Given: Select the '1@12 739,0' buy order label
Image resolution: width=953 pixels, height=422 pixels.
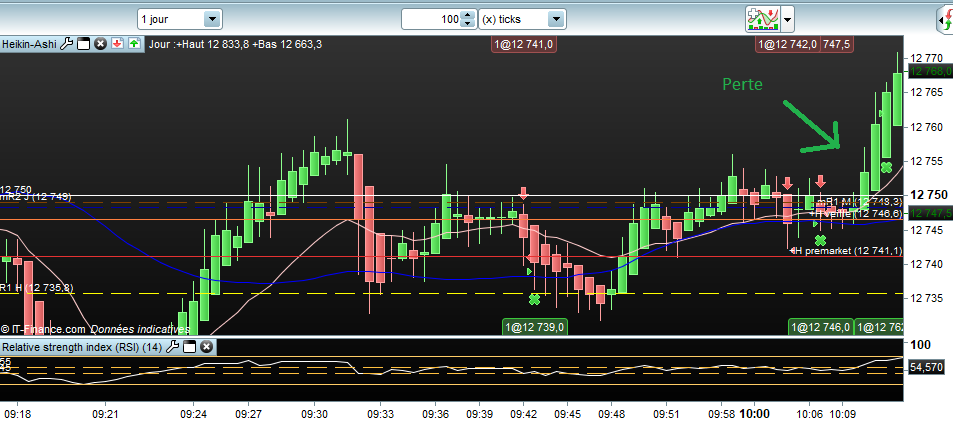Looking at the screenshot, I should coord(535,327).
